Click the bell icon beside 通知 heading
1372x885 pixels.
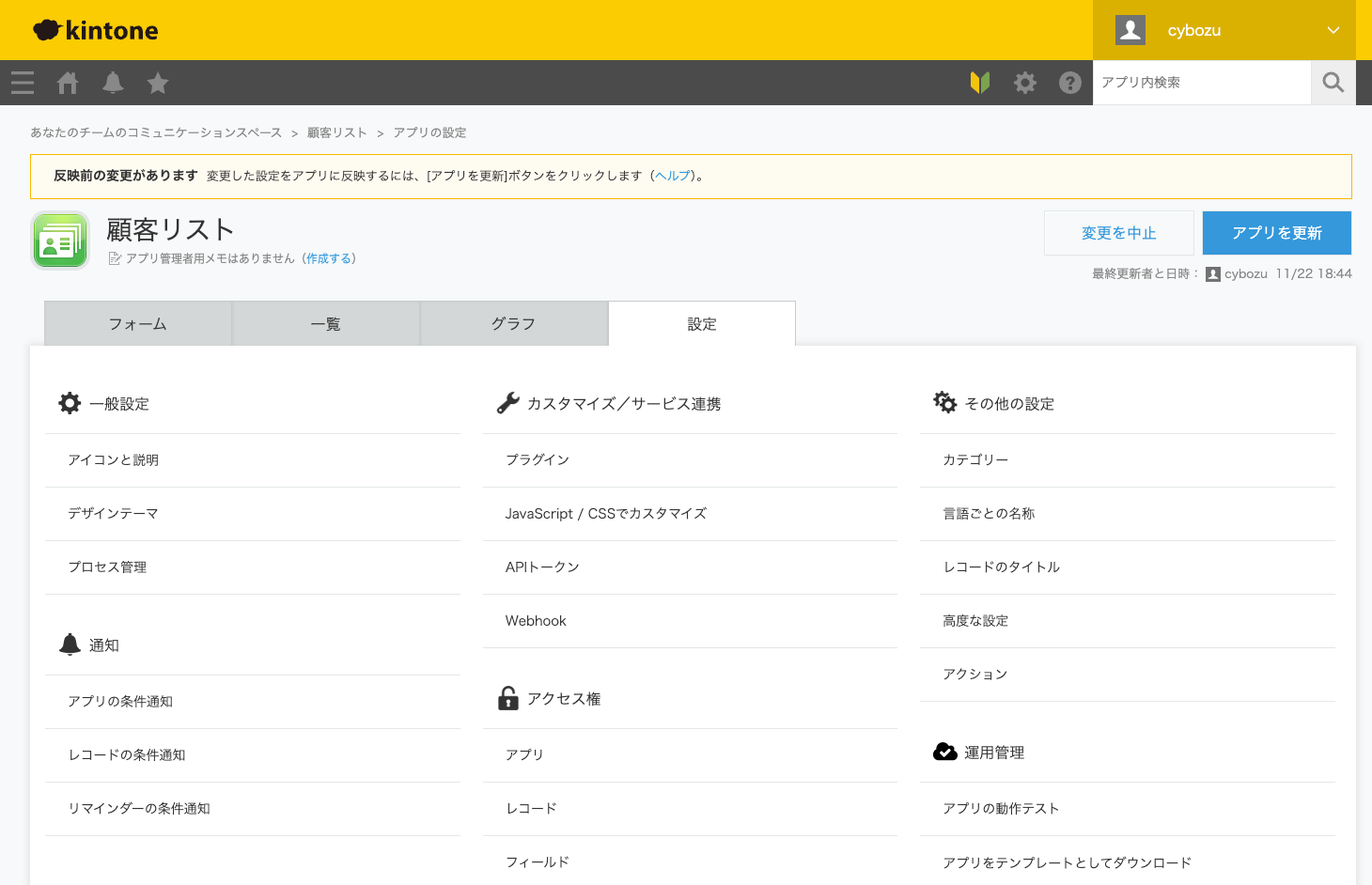click(70, 644)
